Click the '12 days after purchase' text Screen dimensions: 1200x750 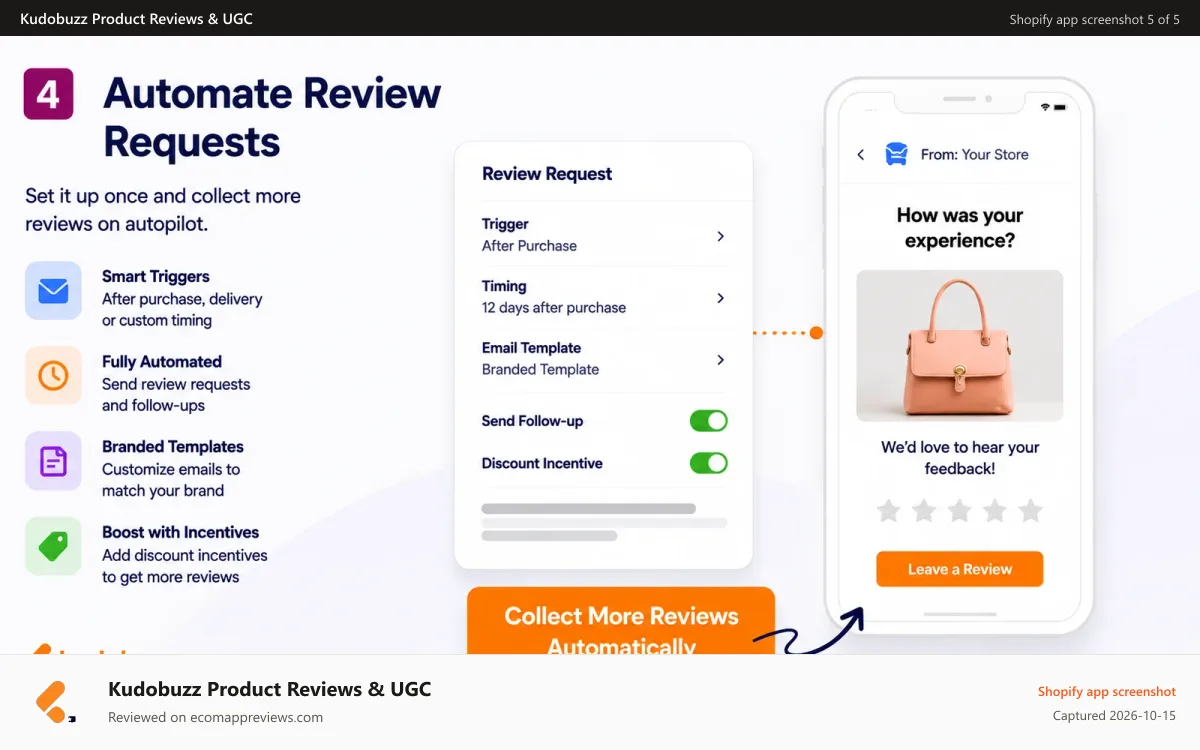point(554,308)
